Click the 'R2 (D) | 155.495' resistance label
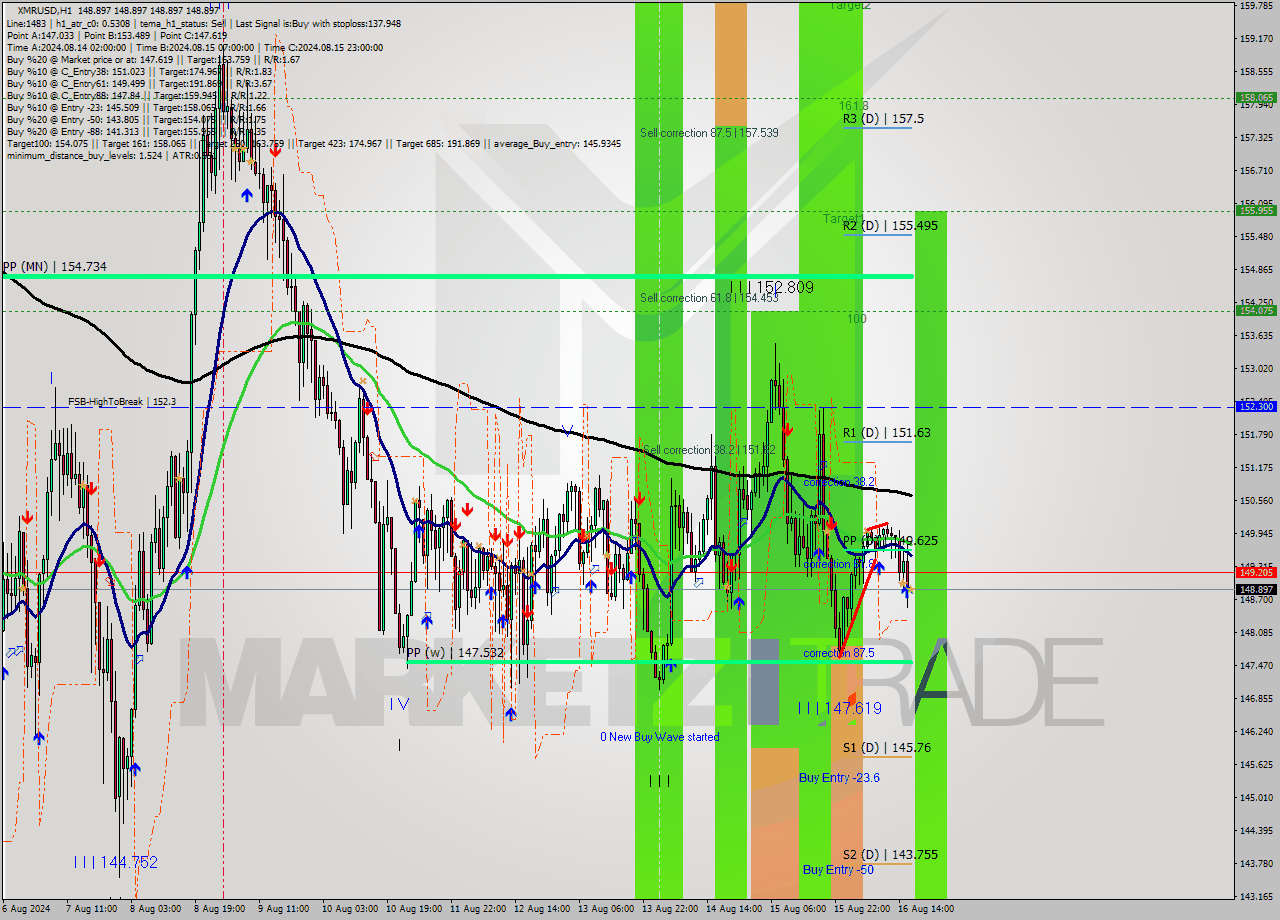This screenshot has height=920, width=1280. [x=890, y=226]
